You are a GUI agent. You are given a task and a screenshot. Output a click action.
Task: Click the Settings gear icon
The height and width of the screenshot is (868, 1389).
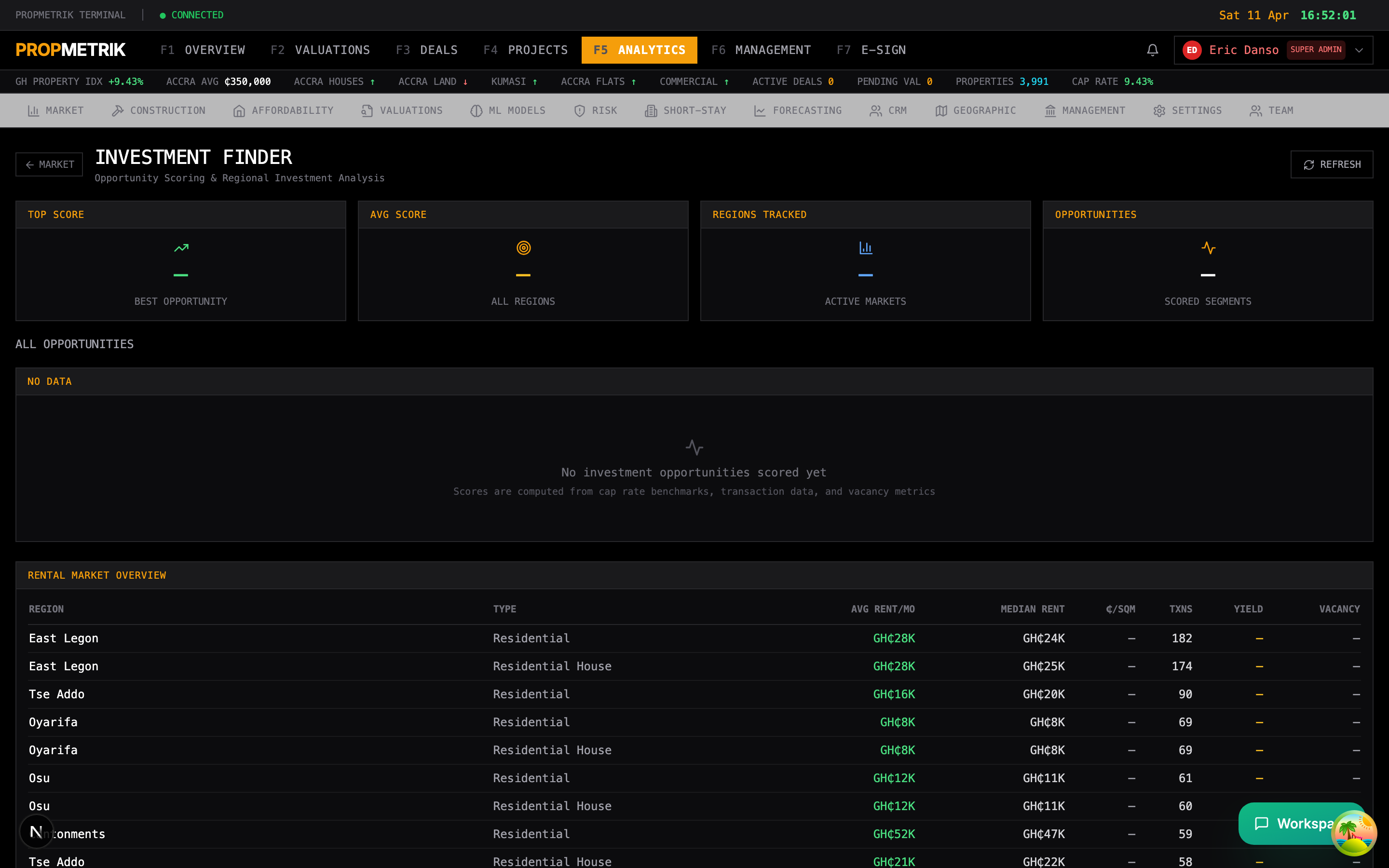(1159, 111)
